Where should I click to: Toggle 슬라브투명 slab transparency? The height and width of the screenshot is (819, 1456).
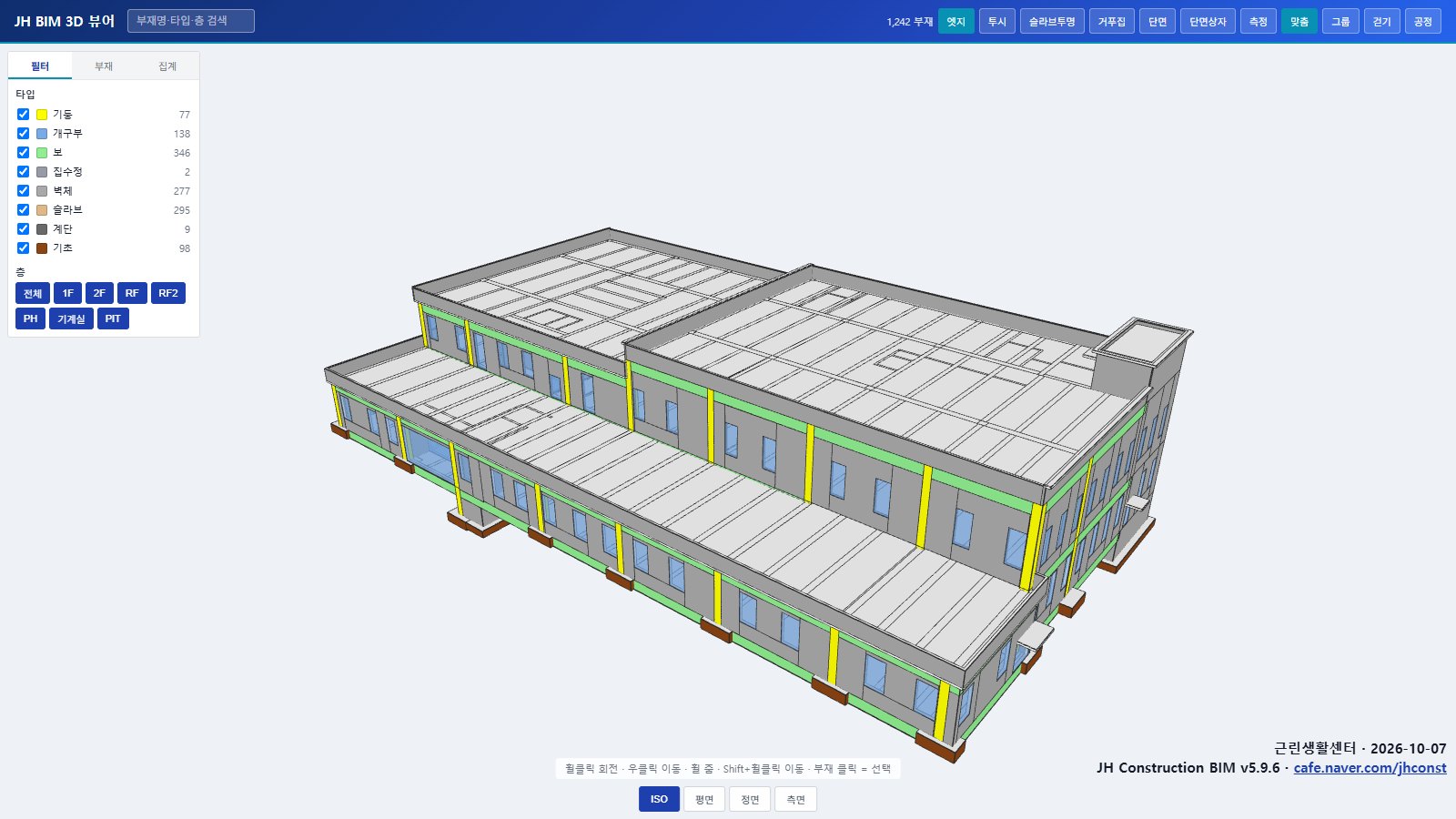click(1052, 21)
